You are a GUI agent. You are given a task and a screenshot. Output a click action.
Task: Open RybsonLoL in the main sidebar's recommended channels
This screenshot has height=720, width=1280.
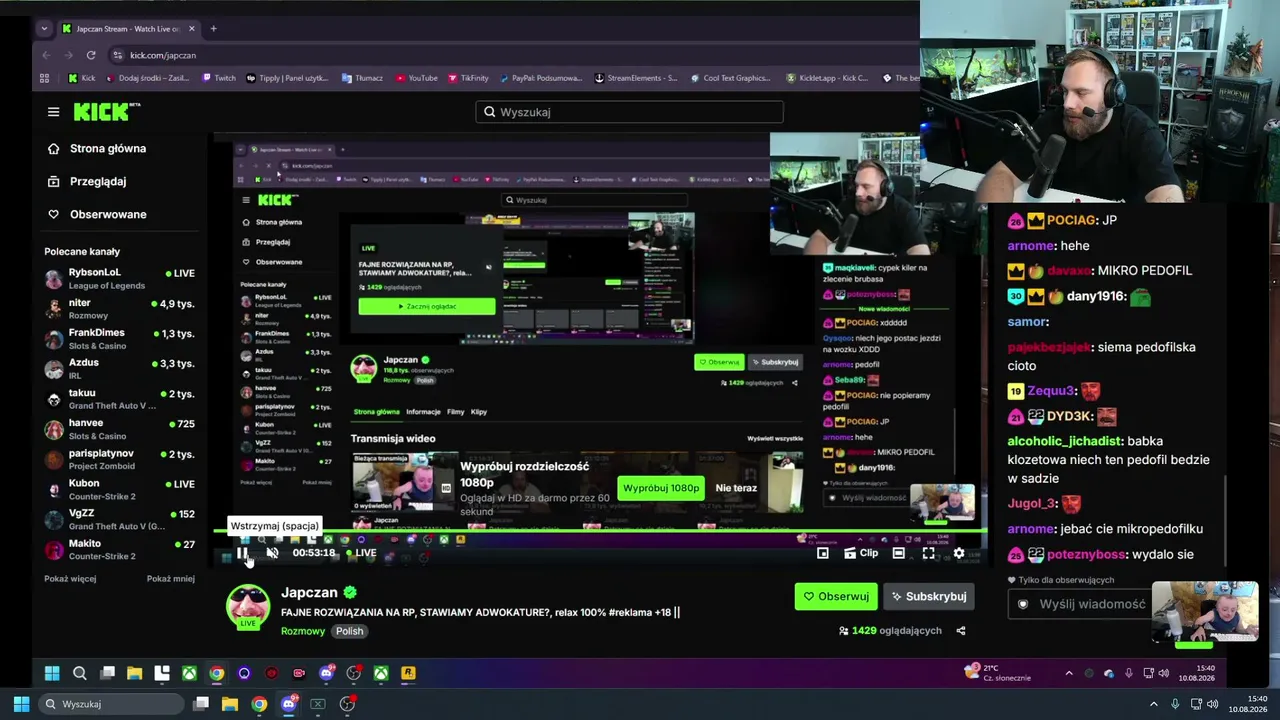pyautogui.click(x=120, y=279)
